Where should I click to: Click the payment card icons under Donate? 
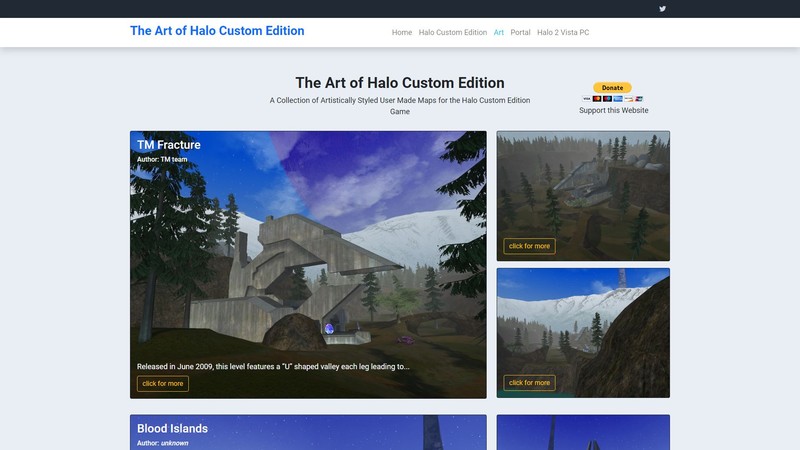coord(612,98)
